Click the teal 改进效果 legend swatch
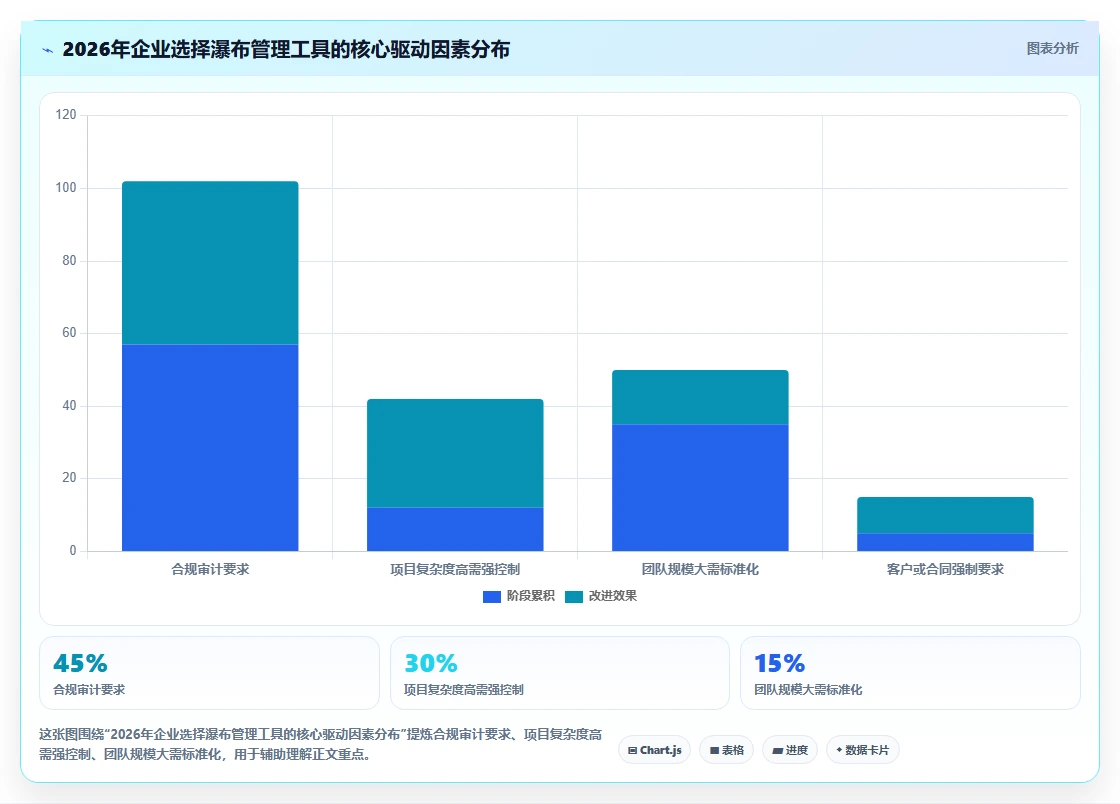Screen dimensions: 1120x804 574,597
